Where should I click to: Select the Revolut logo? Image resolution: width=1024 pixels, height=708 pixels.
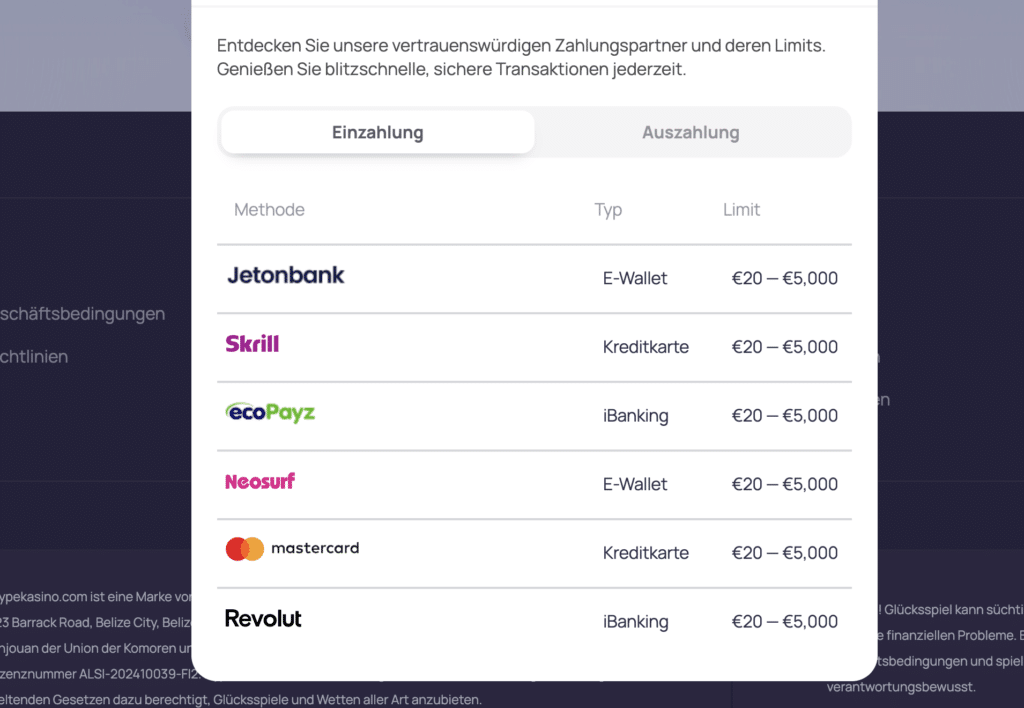(263, 618)
